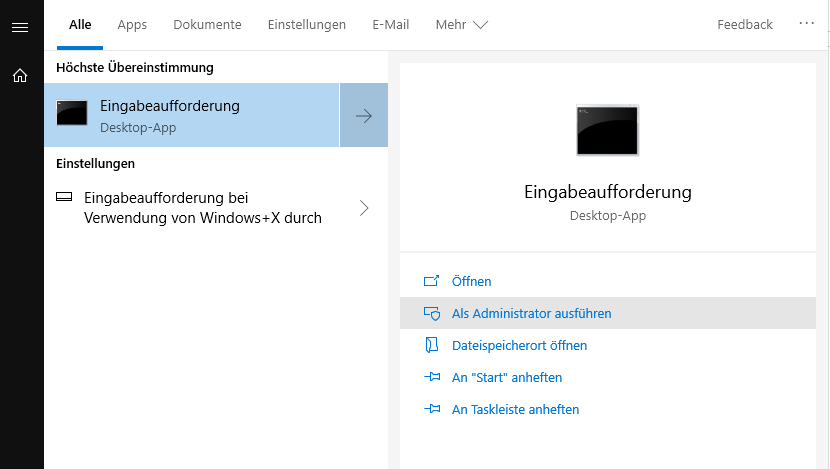Expand the Eingabeaufforderung result arrow
Image resolution: width=830 pixels, height=469 pixels.
coord(364,115)
